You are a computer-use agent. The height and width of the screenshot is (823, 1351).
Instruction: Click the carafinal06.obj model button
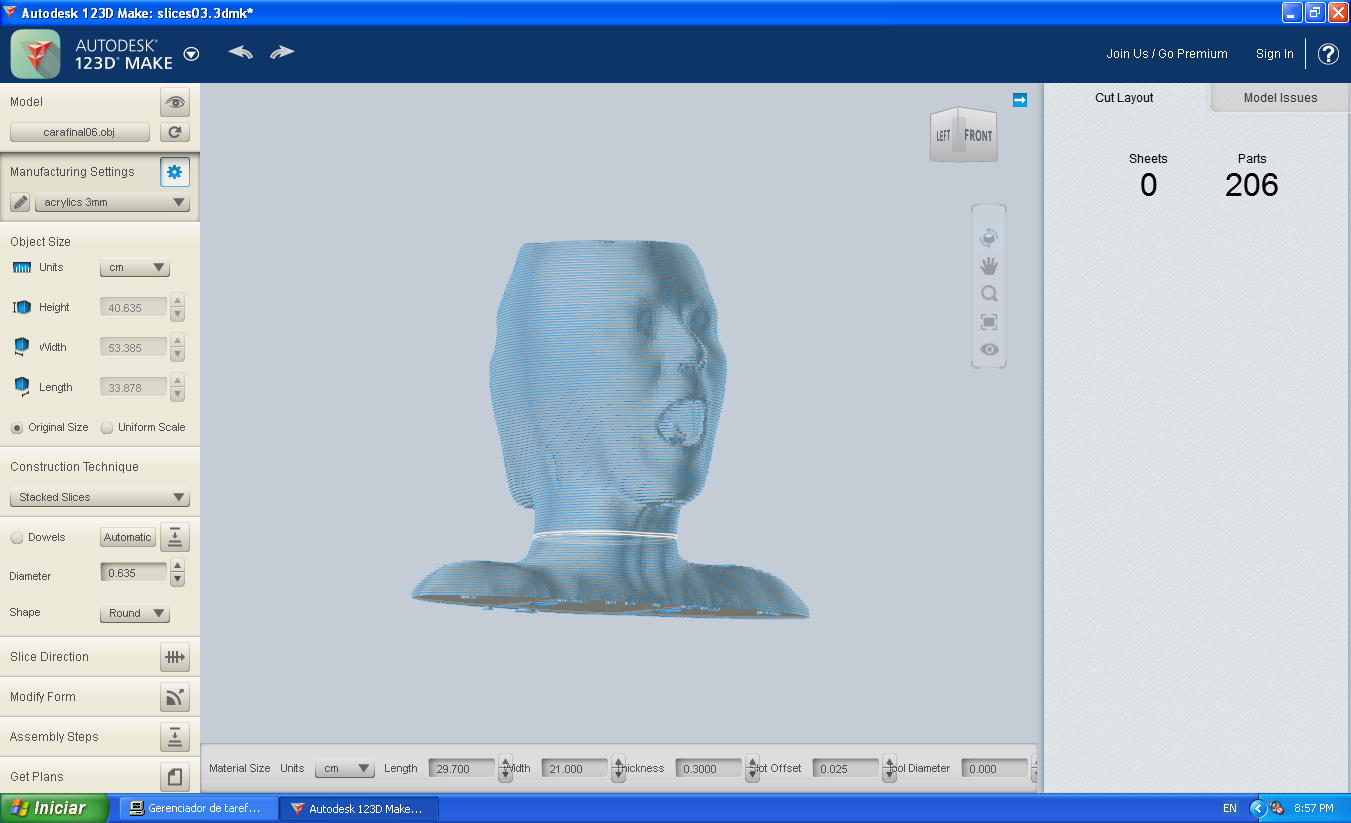click(x=80, y=132)
